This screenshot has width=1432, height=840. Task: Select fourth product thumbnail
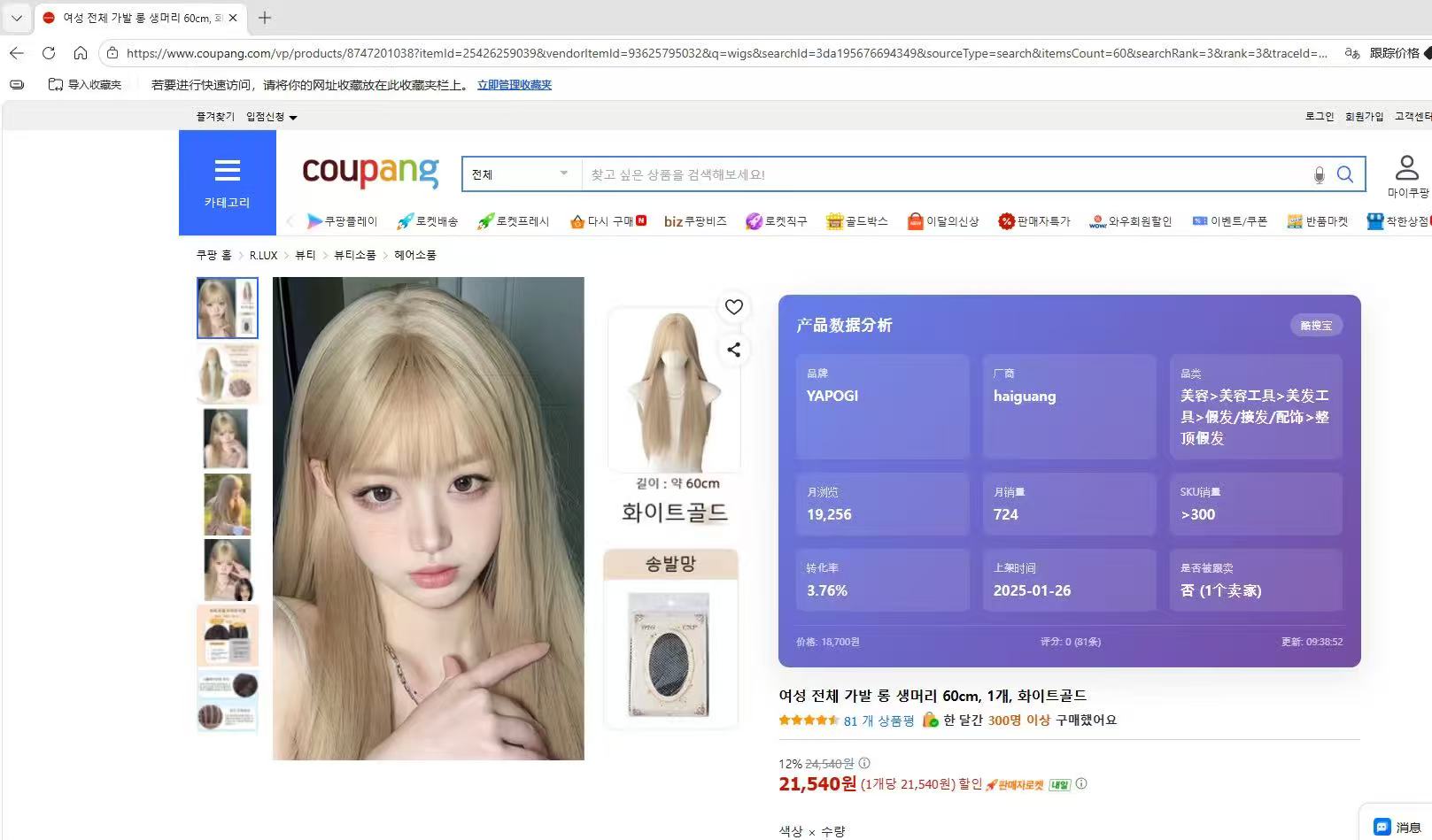coord(227,505)
